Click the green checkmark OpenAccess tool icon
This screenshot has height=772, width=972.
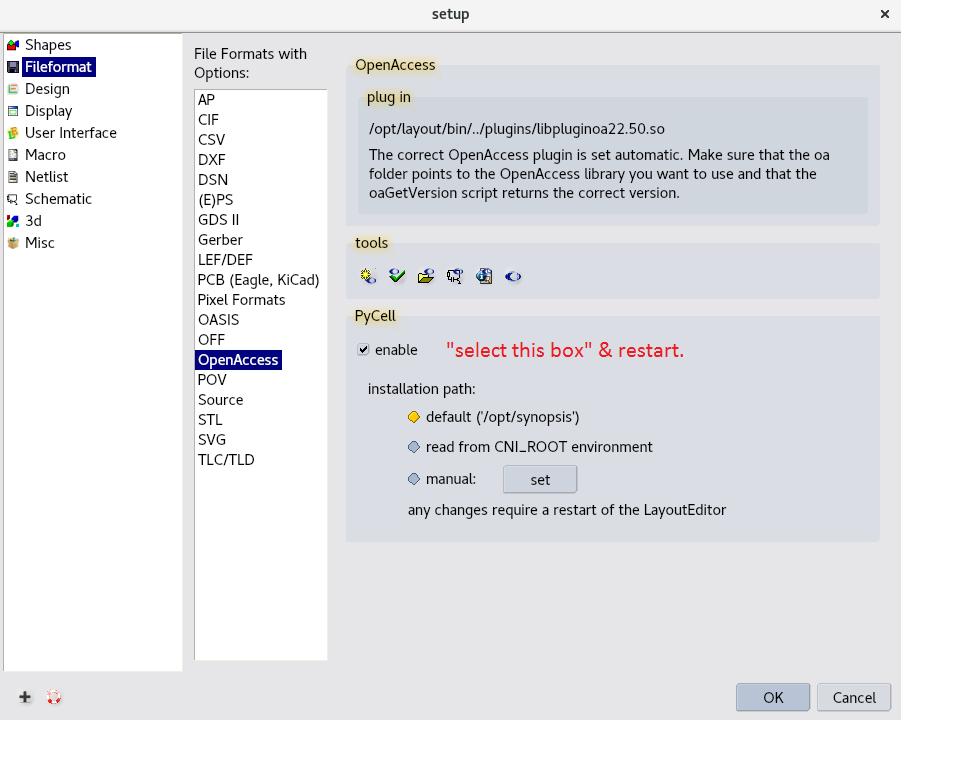pos(397,276)
